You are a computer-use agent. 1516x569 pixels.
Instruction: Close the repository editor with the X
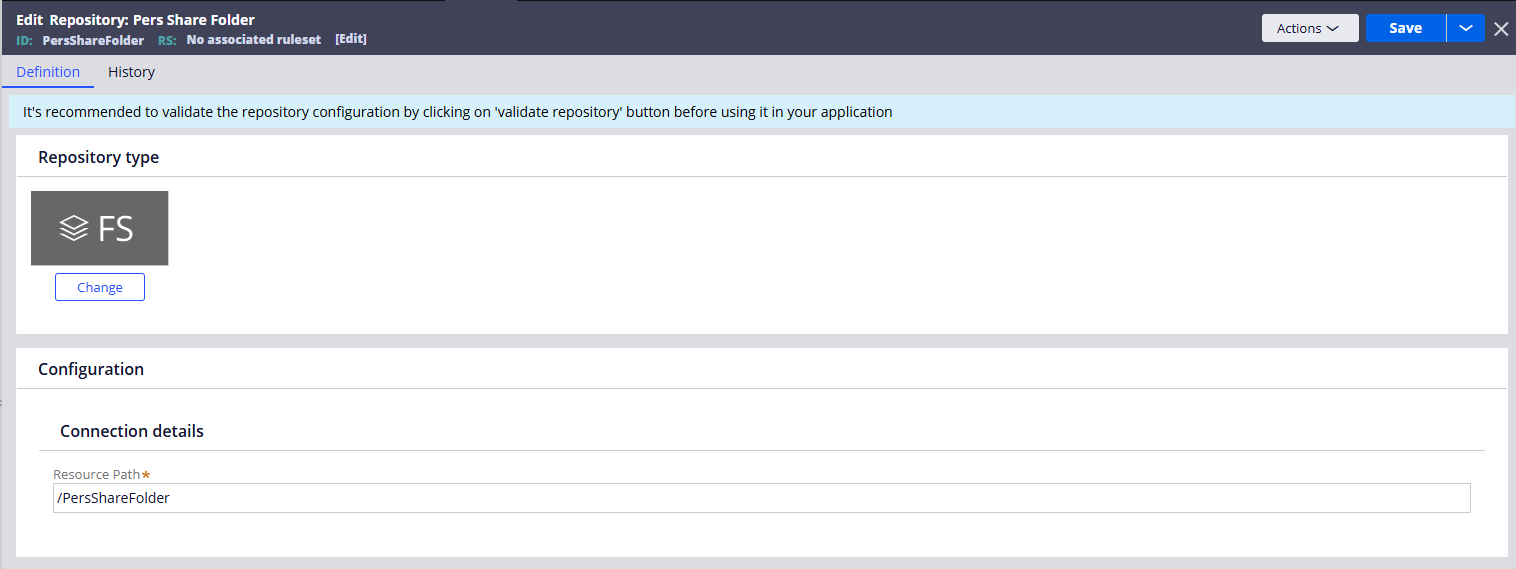pos(1501,29)
